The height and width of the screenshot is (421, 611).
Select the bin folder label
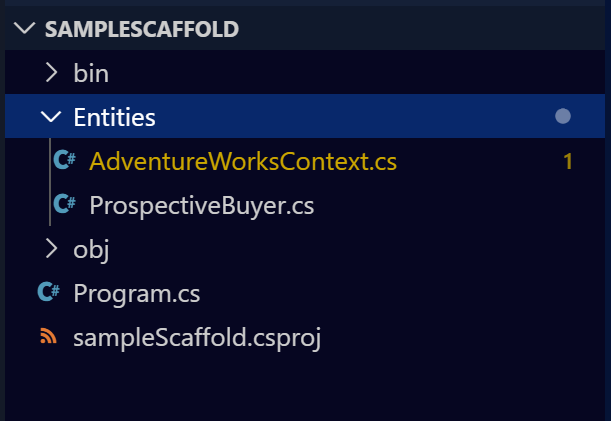point(91,73)
